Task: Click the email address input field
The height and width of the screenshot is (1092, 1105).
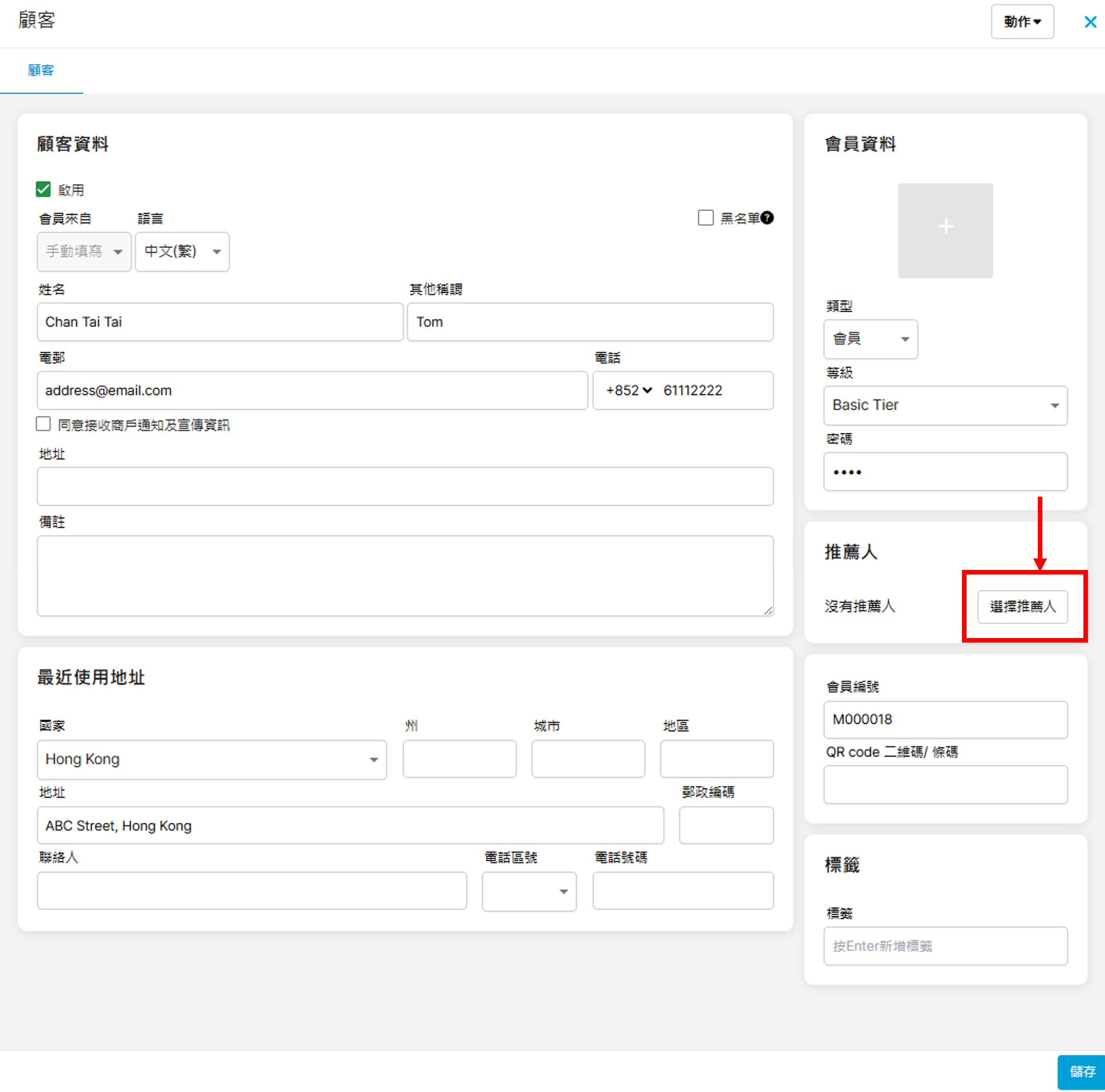Action: coord(312,391)
